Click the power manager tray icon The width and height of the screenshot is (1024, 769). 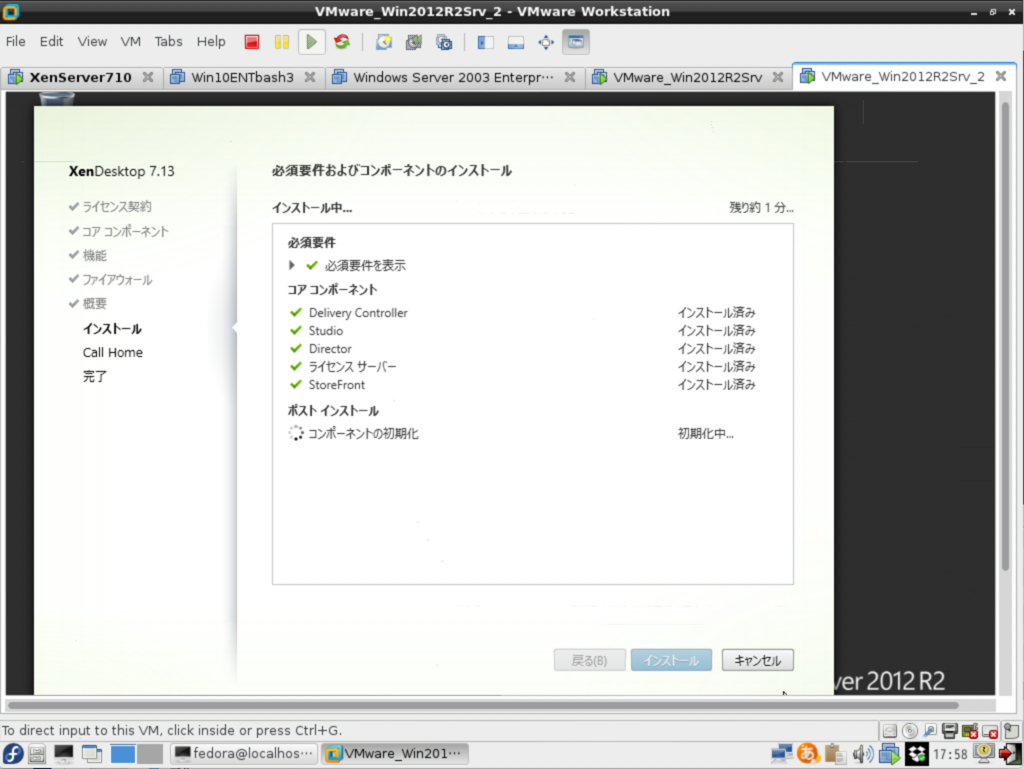pyautogui.click(x=984, y=754)
